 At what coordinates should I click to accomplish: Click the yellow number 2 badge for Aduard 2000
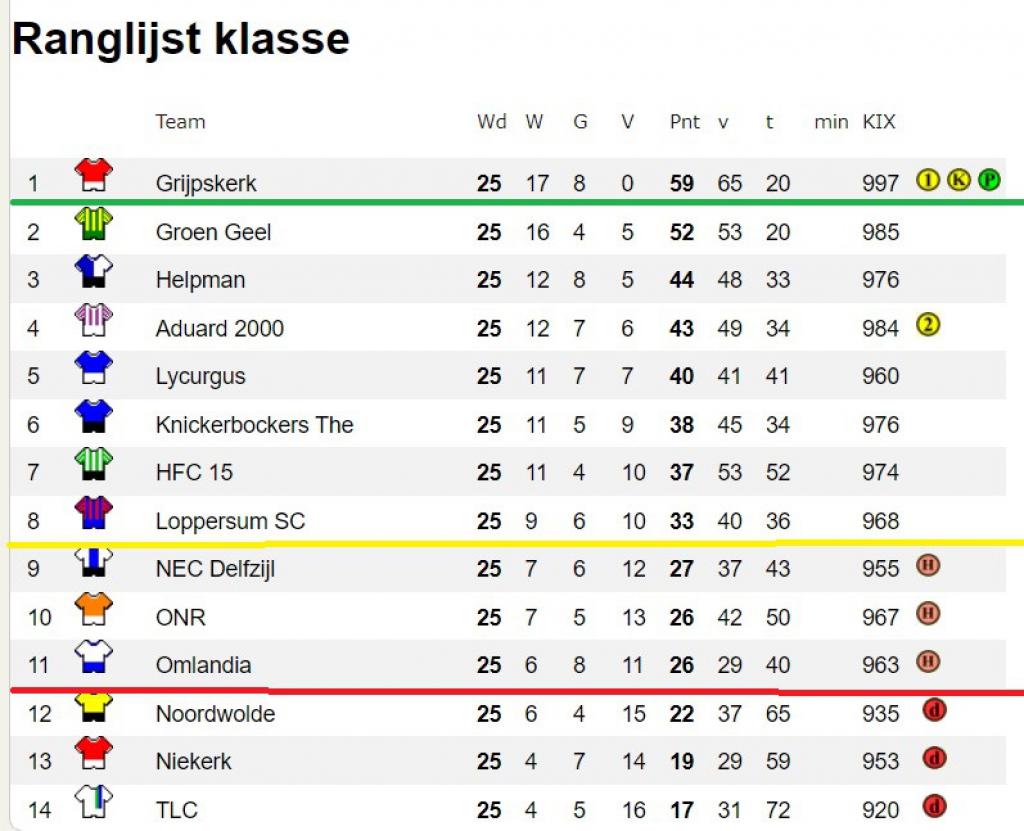[927, 324]
